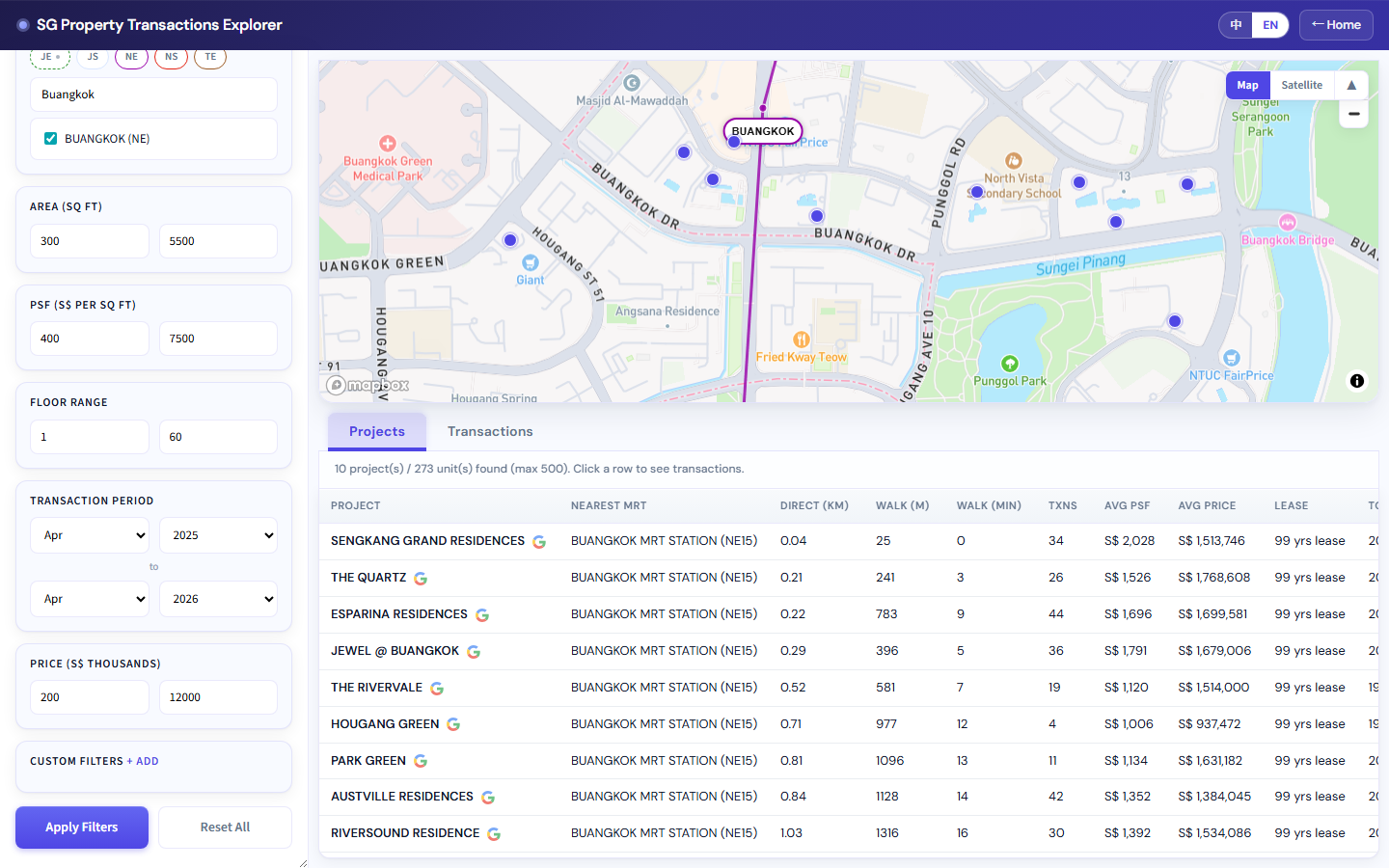Screen dimensions: 1389x868
Task: Open the start month dropdown (Apr)
Action: coord(90,535)
